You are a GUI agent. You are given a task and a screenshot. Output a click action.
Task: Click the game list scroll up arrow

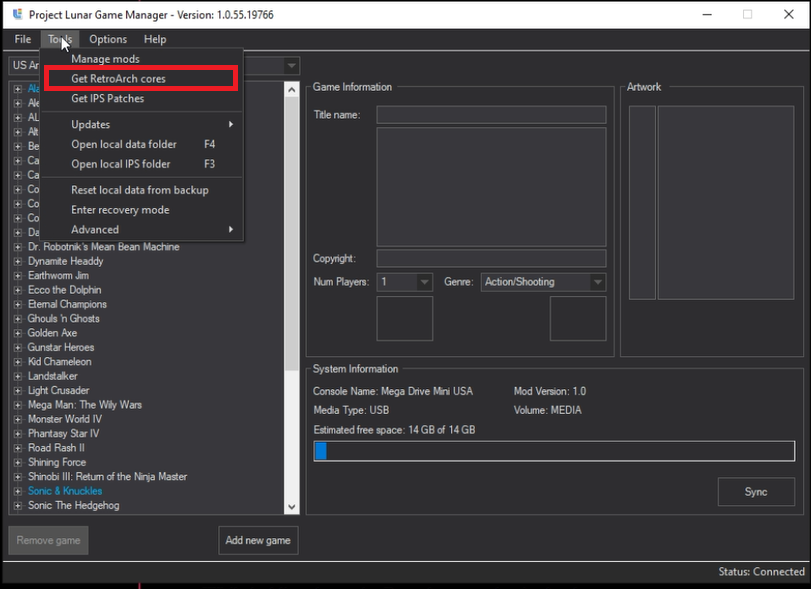pyautogui.click(x=292, y=90)
